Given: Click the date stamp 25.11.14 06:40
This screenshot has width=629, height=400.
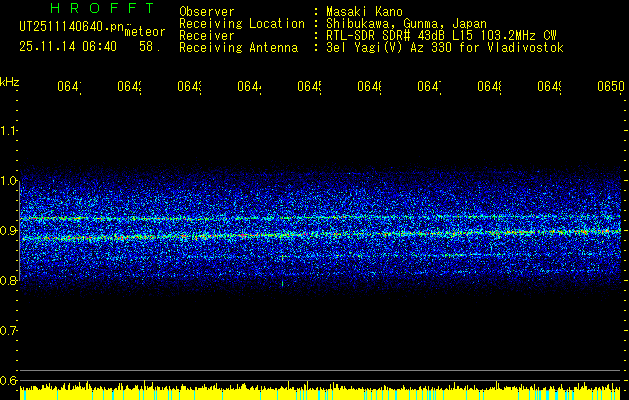Looking at the screenshot, I should point(68,47).
